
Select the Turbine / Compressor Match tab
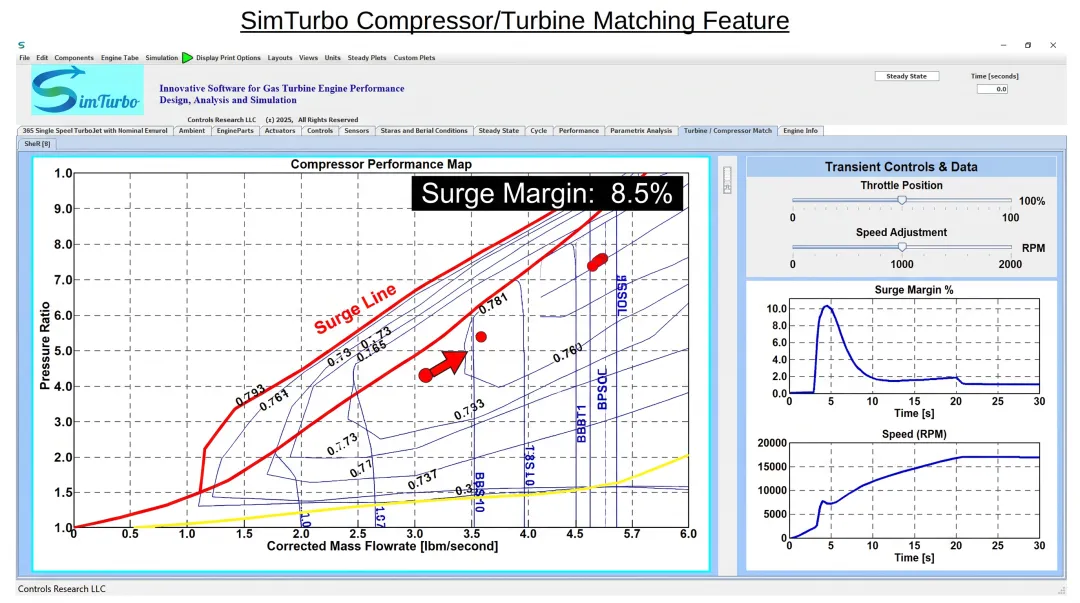[728, 131]
